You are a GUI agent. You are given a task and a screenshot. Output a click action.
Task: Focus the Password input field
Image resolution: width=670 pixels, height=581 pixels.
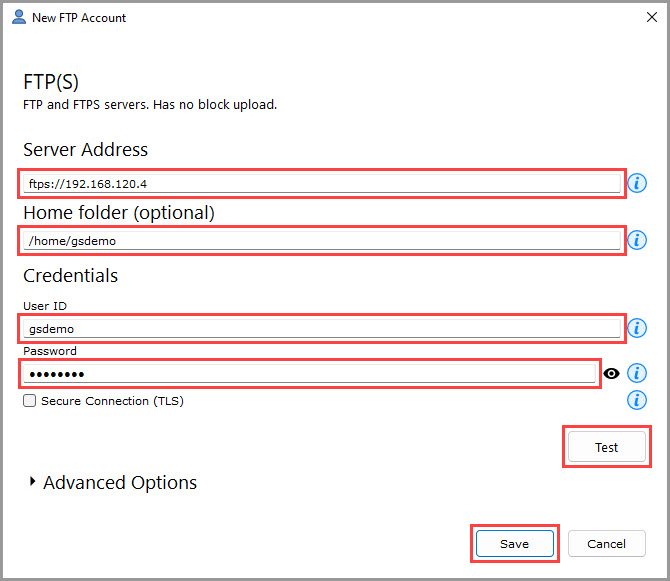tap(308, 373)
